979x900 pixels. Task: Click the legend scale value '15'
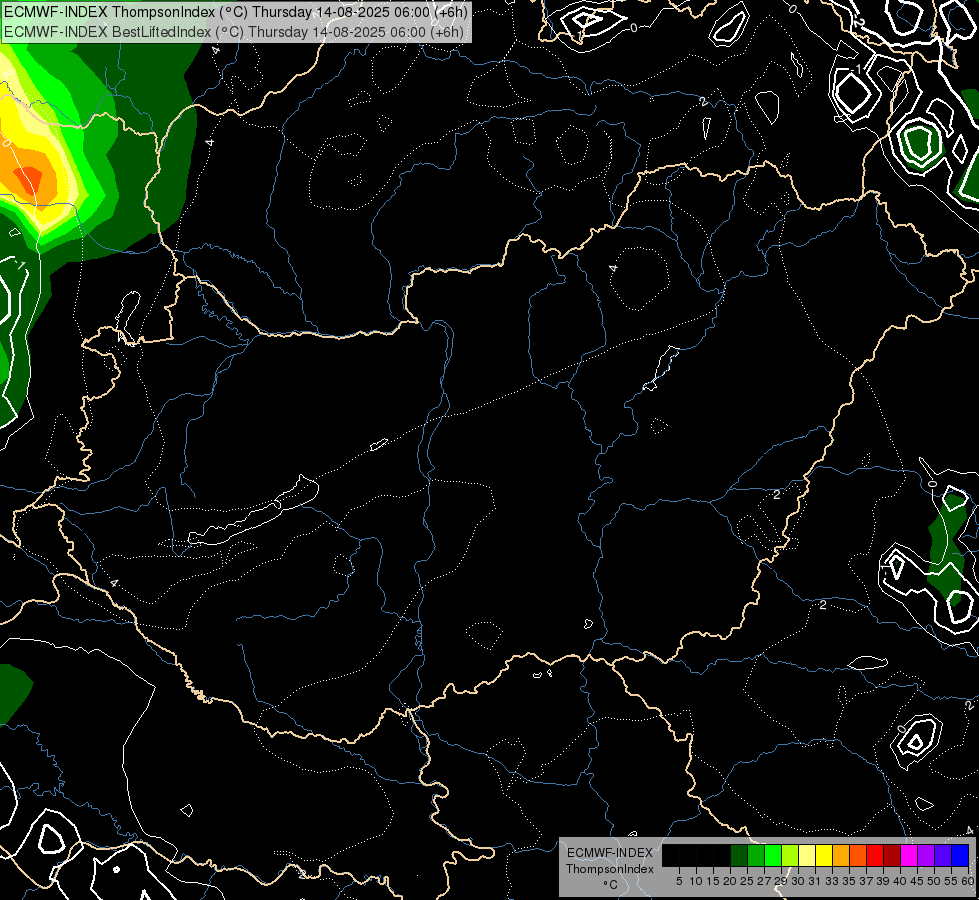(x=713, y=881)
